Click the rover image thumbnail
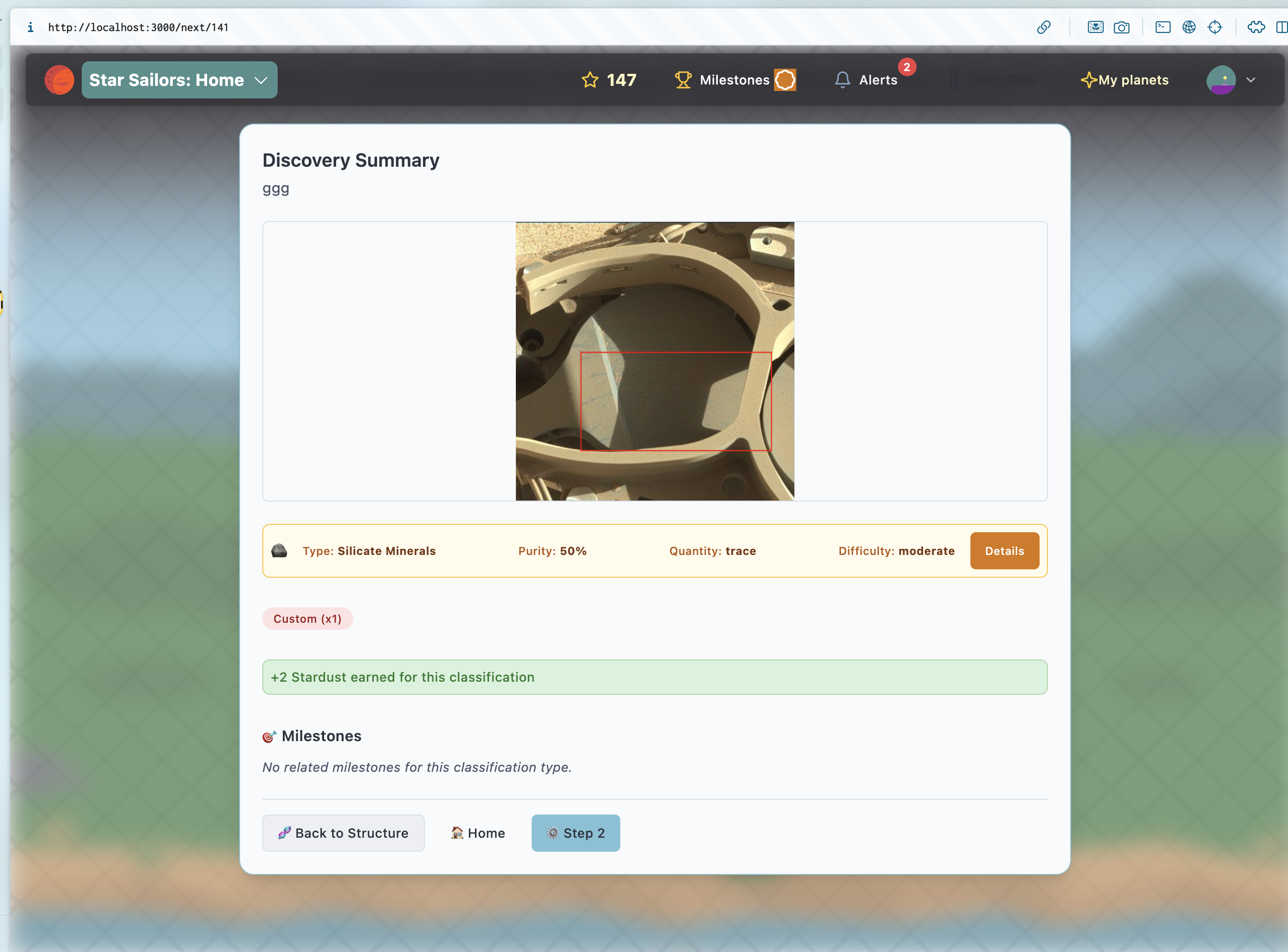Image resolution: width=1288 pixels, height=952 pixels. click(654, 361)
